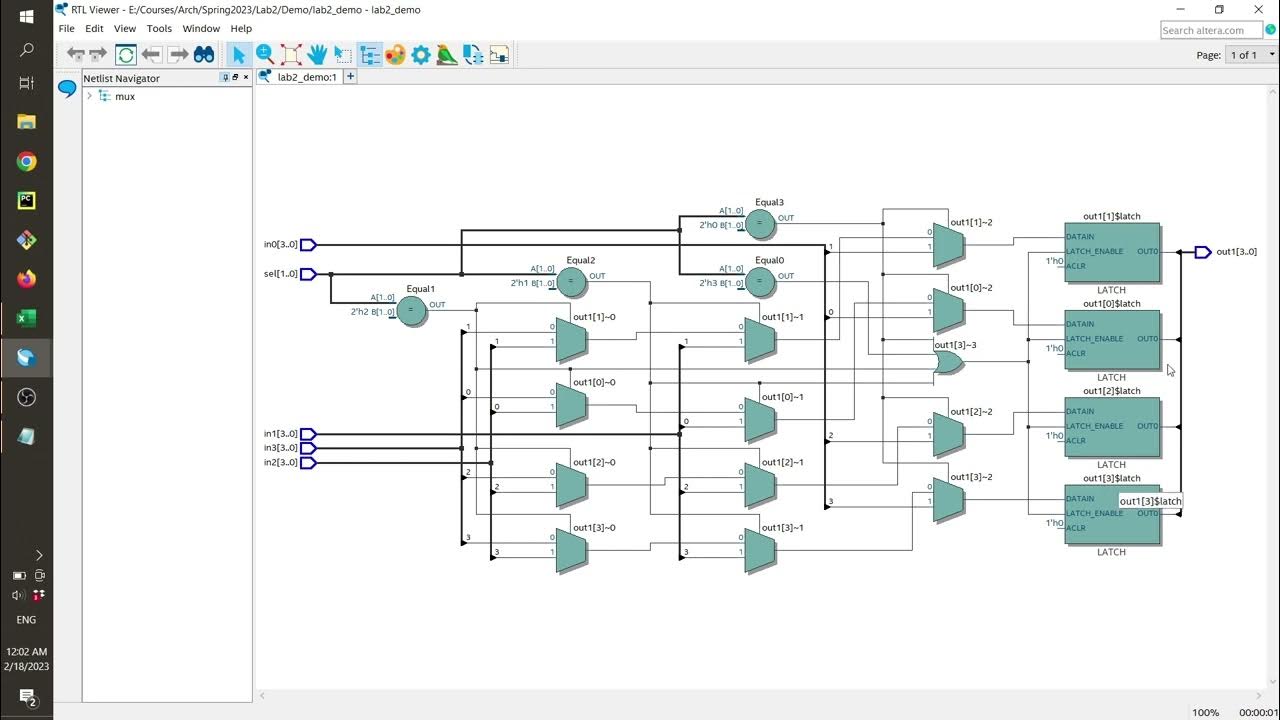Open Chrome from taskbar
1280x720 pixels.
27,161
